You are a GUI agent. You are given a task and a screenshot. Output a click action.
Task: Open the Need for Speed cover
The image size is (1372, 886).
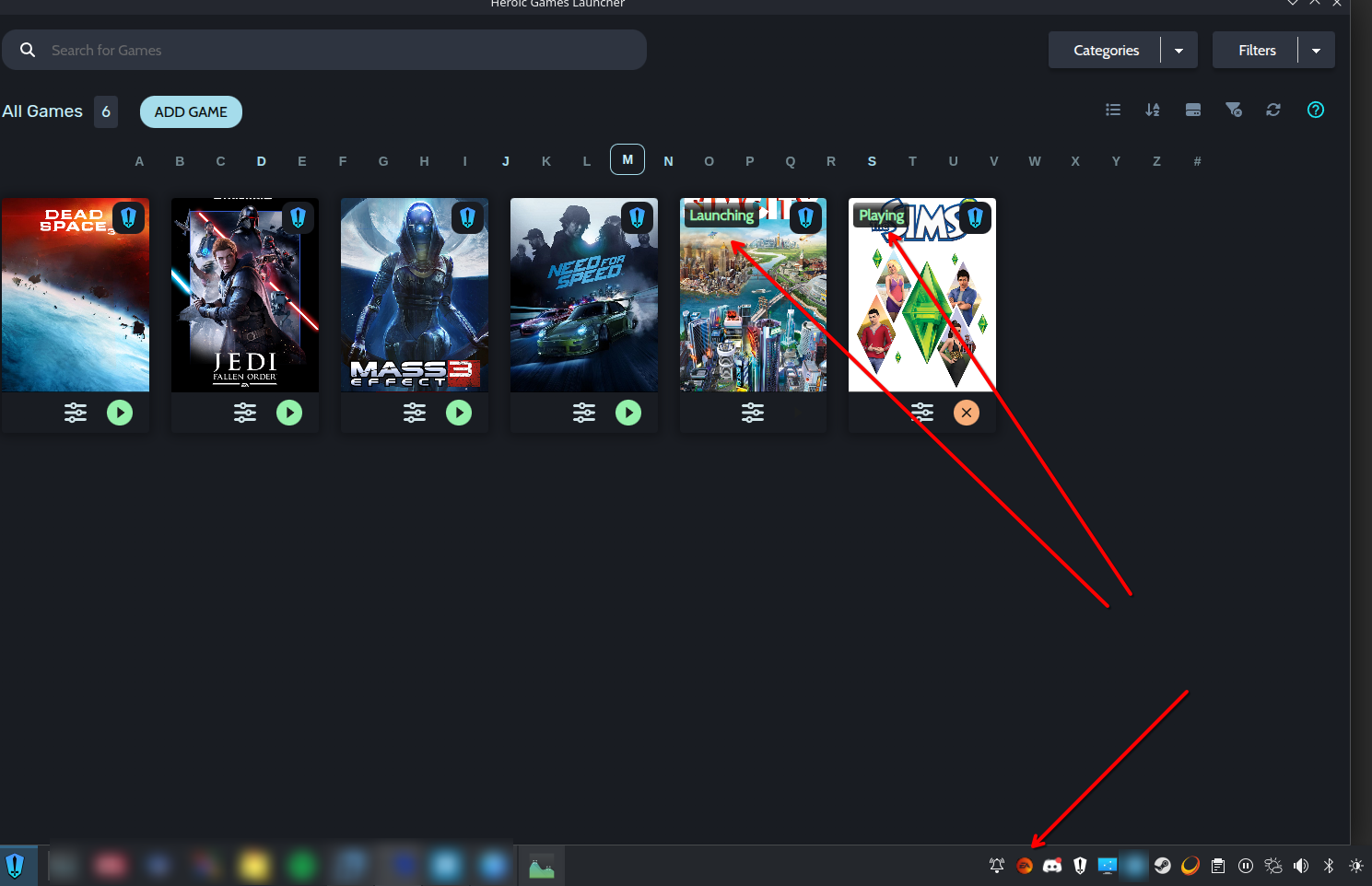[x=584, y=295]
